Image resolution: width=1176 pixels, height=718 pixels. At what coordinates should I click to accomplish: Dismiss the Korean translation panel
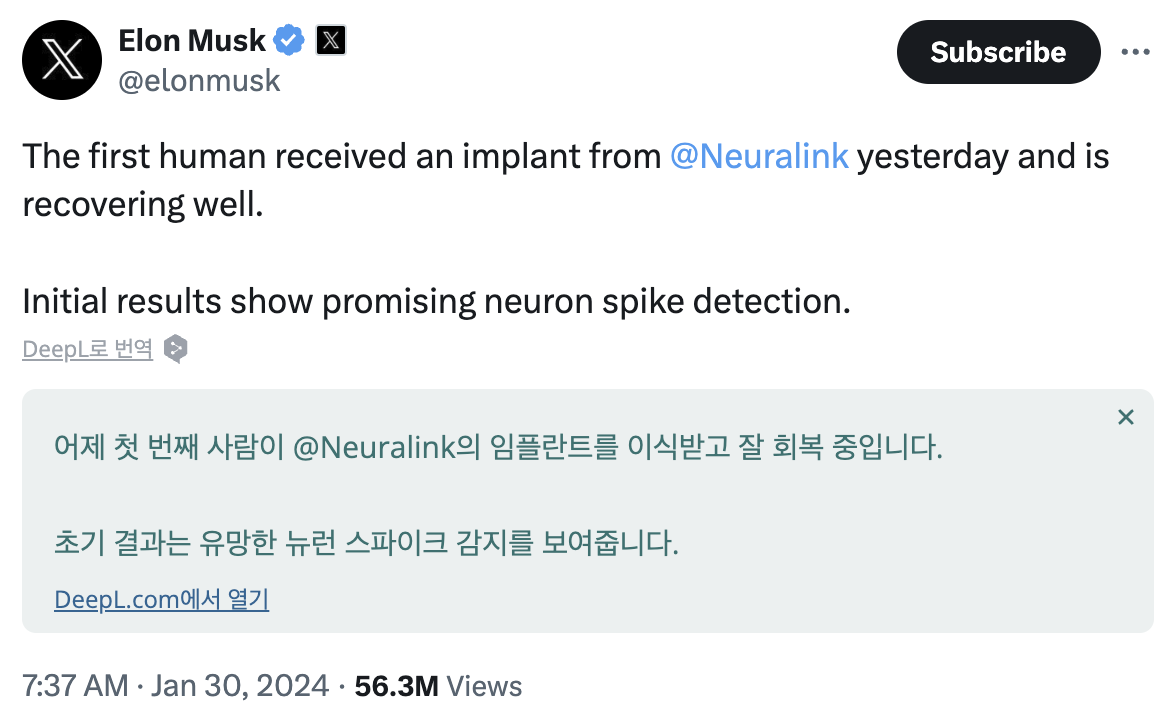coord(1125,417)
